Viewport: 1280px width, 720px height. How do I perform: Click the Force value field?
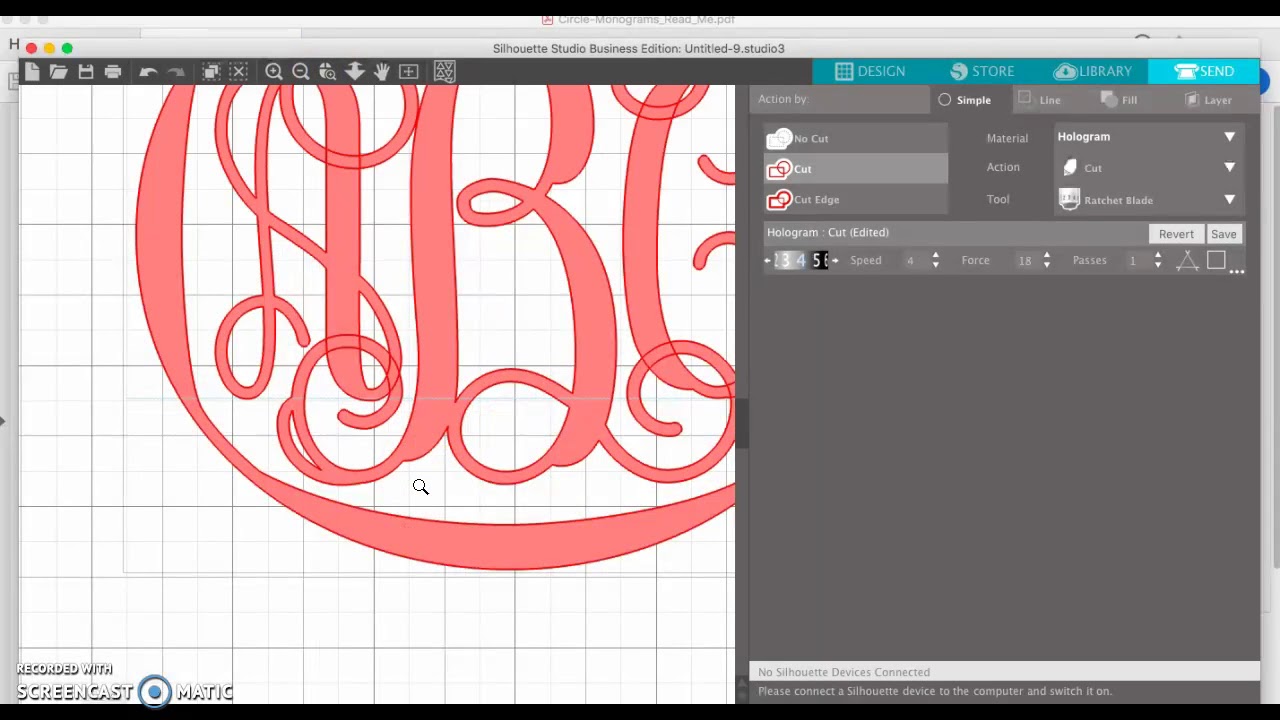click(1024, 261)
